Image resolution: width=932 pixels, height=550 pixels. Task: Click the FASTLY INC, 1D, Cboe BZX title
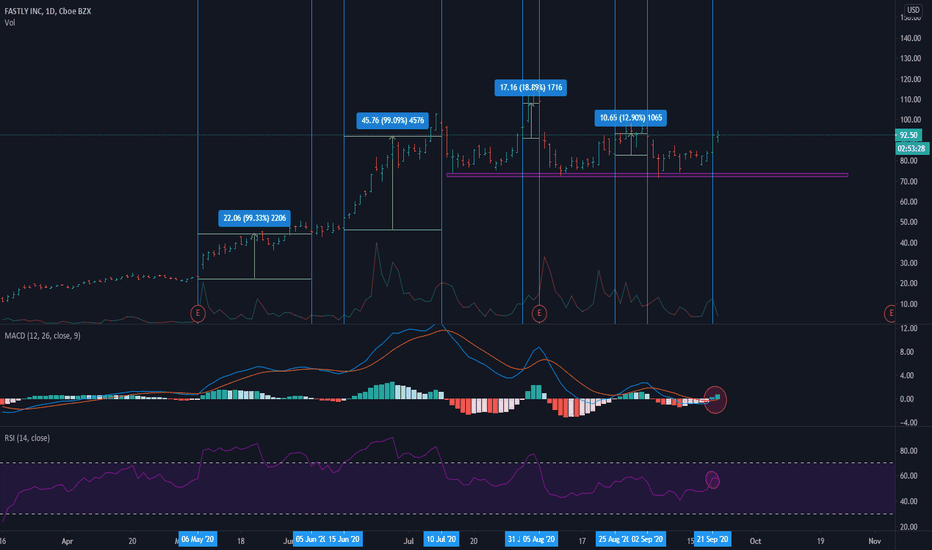48,11
